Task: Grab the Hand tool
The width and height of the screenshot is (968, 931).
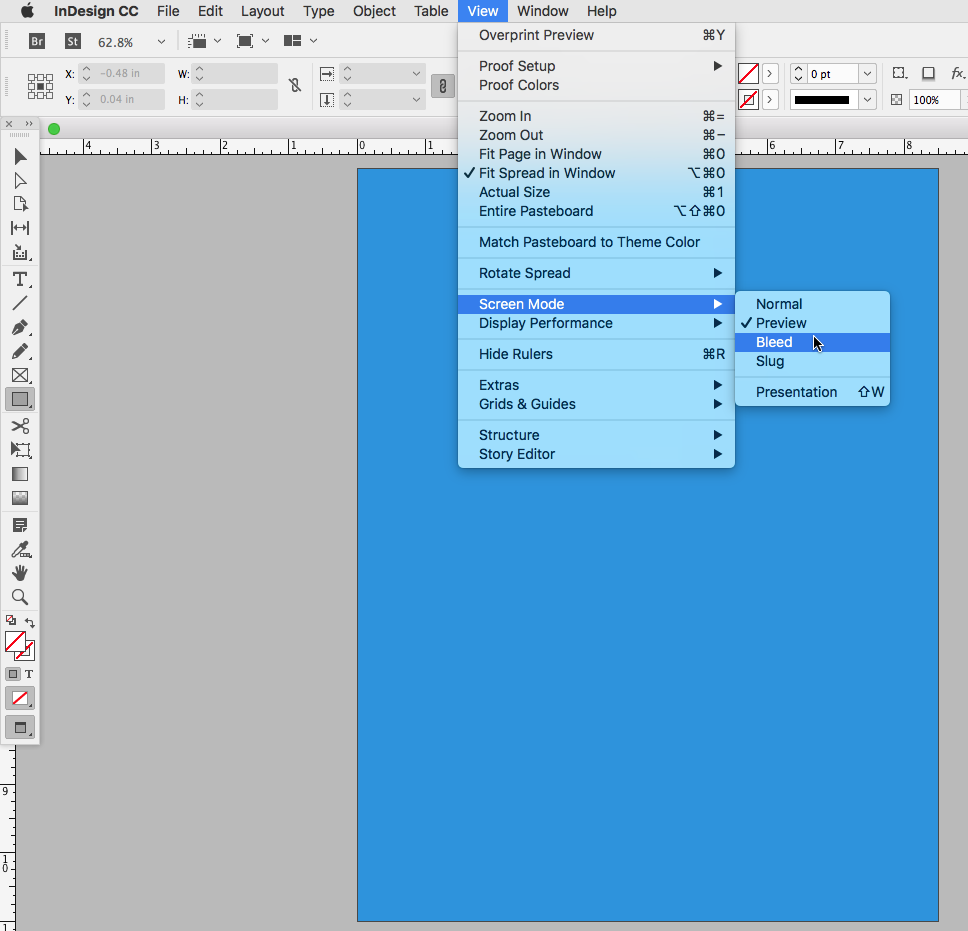Action: coord(19,573)
